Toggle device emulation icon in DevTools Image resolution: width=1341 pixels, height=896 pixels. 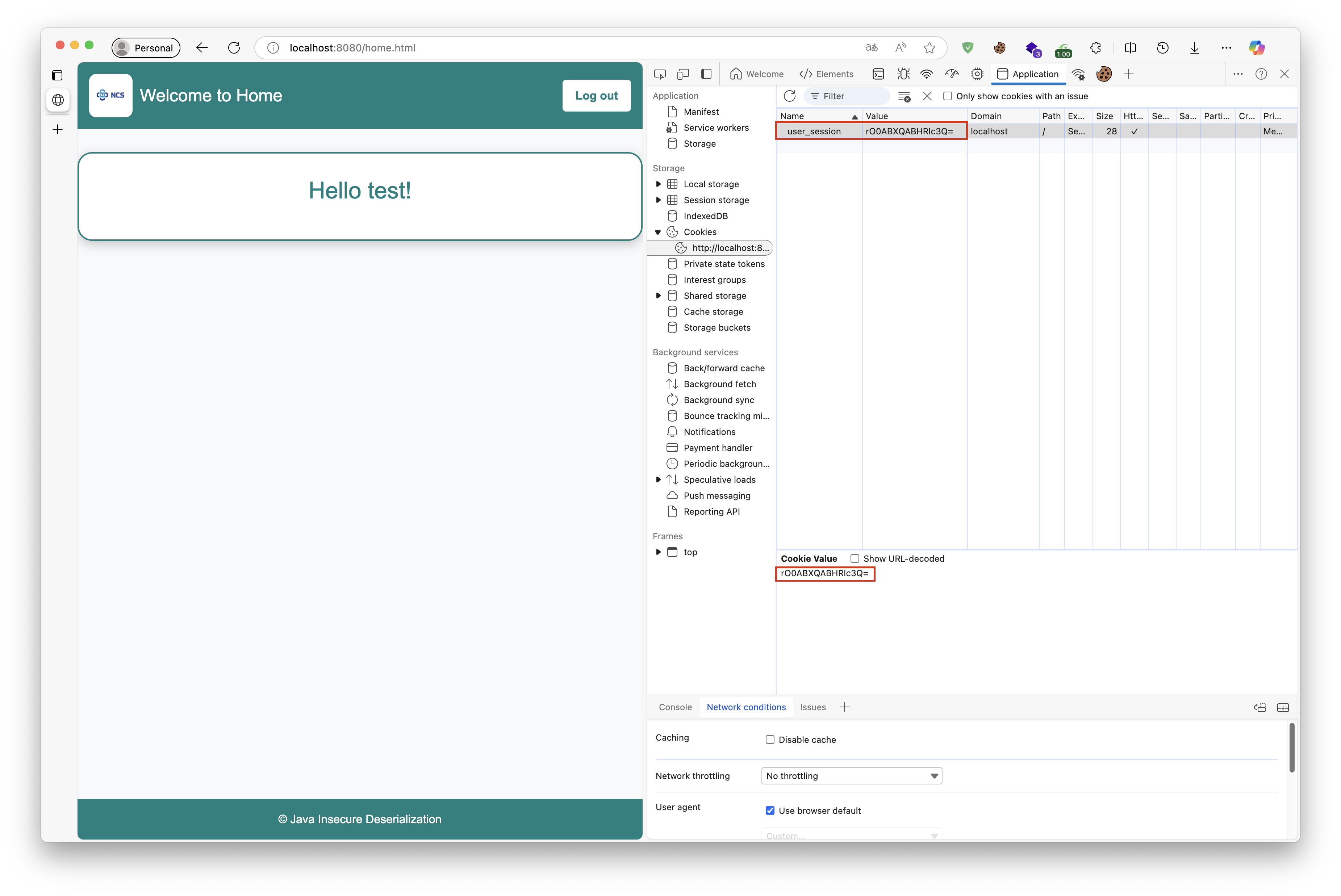coord(683,74)
